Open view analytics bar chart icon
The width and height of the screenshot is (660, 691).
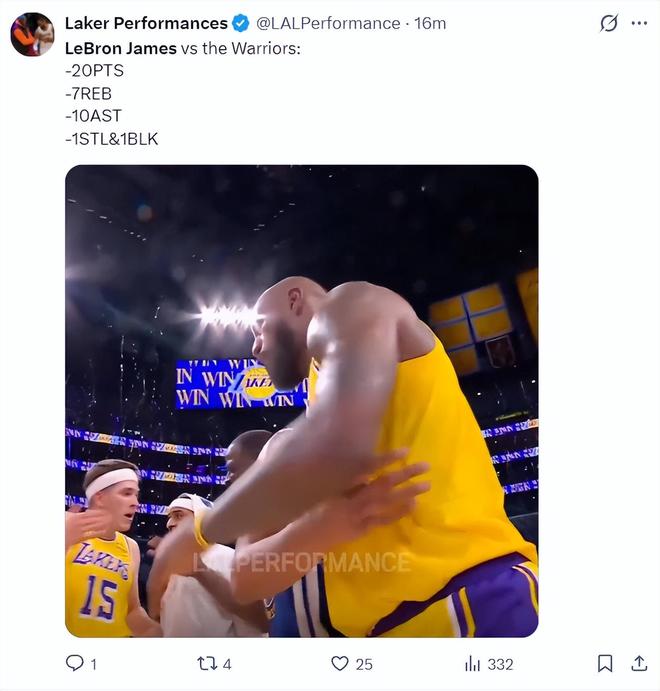pos(473,663)
